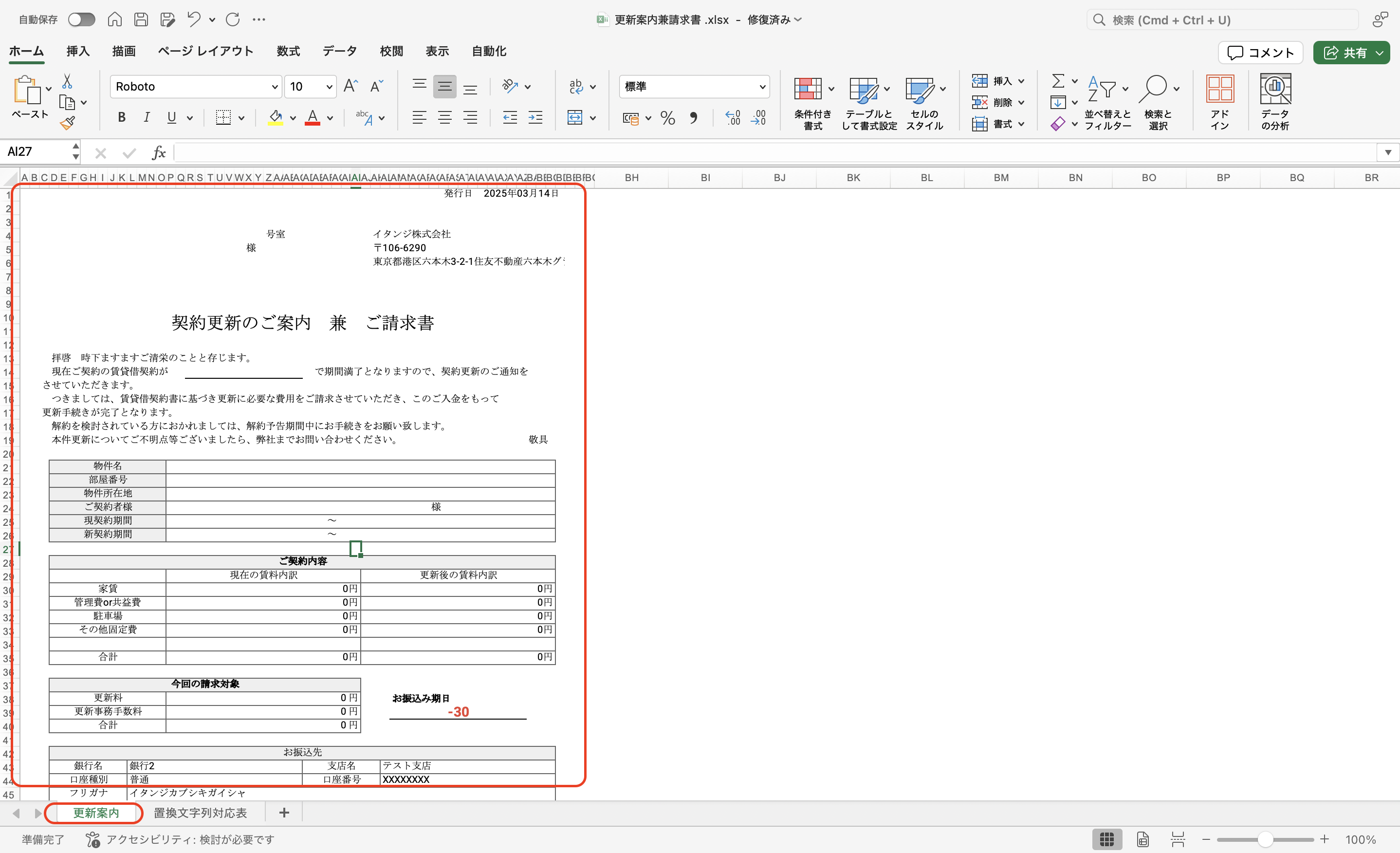Toggle left text alignment
The height and width of the screenshot is (853, 1400).
click(x=419, y=118)
